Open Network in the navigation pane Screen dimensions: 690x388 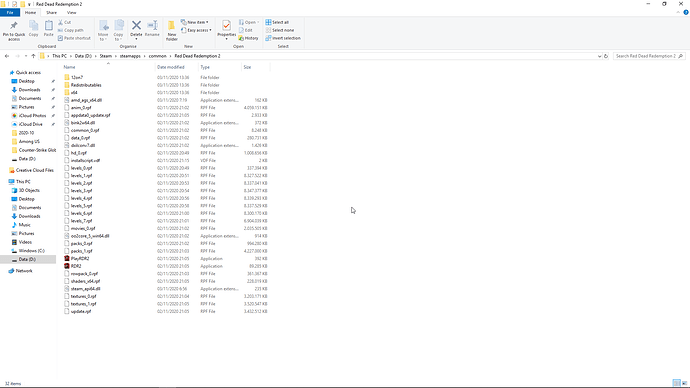tap(24, 271)
